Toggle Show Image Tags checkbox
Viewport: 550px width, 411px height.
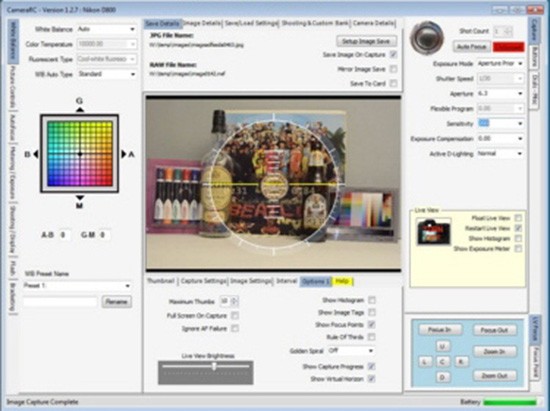[x=371, y=312]
